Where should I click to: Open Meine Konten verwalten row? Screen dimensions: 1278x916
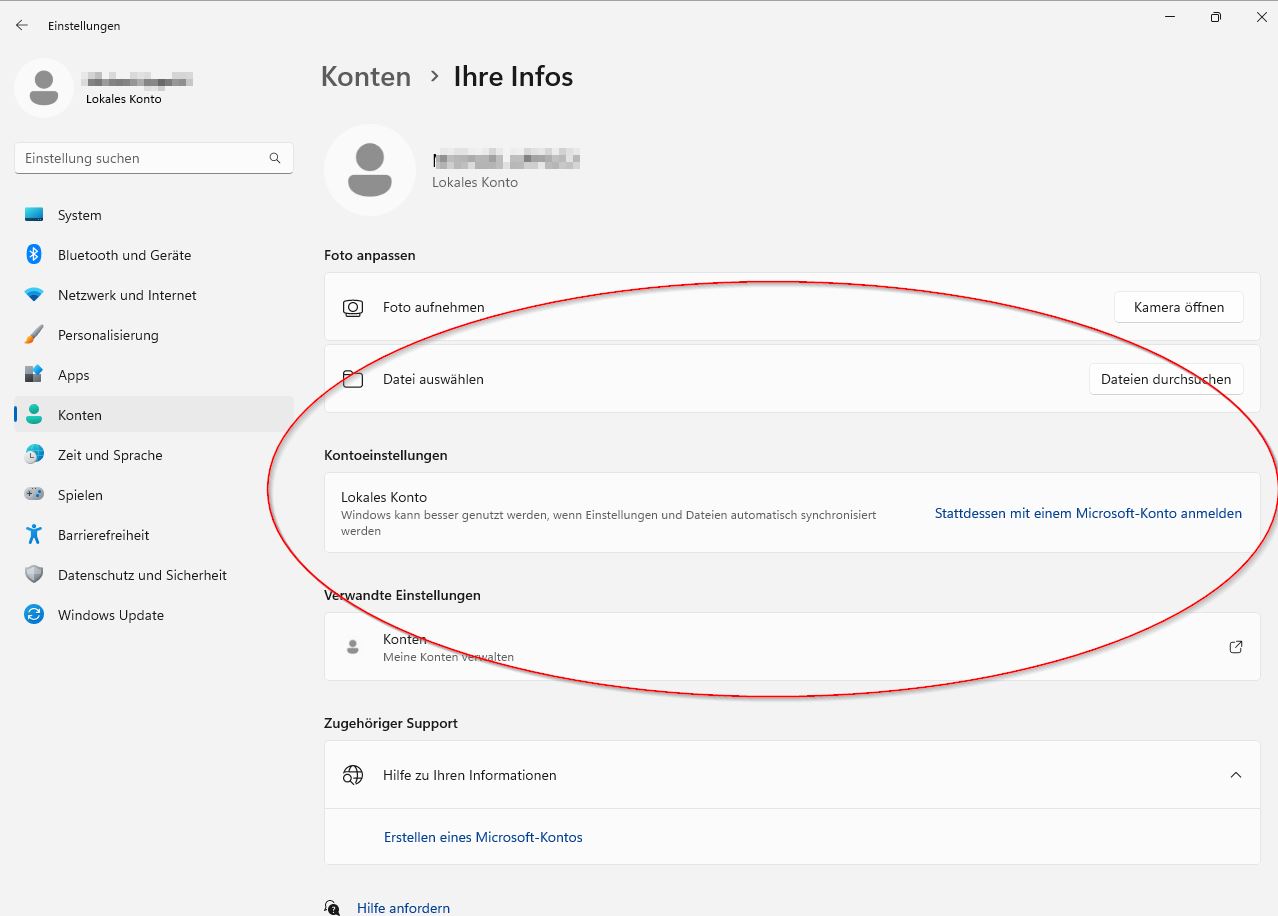tap(792, 647)
